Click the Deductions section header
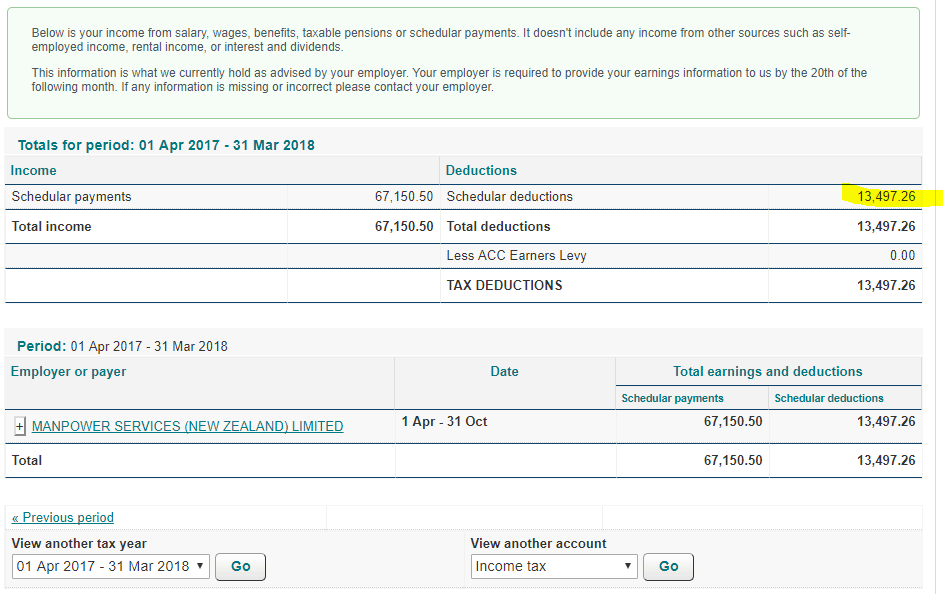943x594 pixels. (x=481, y=170)
